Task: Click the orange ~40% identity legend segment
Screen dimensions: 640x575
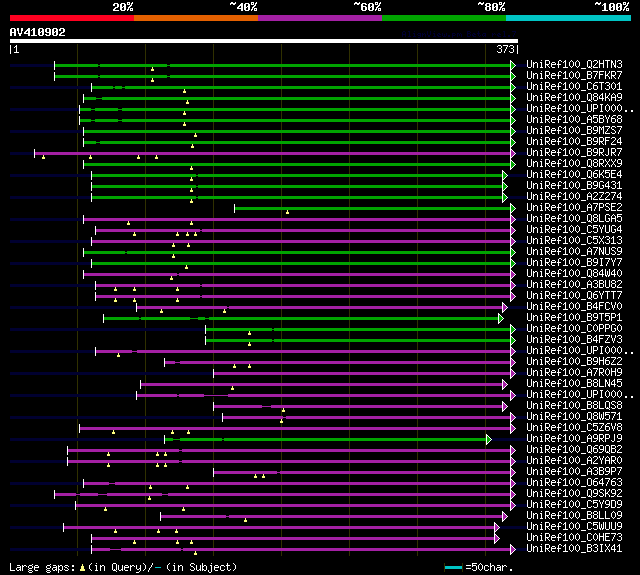Action: click(196, 18)
